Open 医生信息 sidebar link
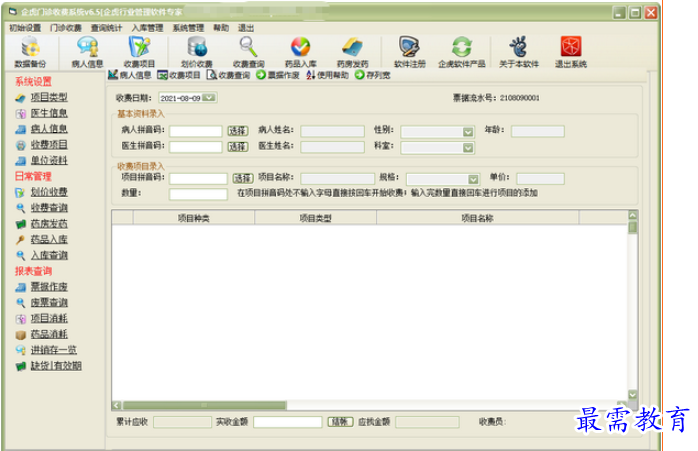698x451 pixels. (x=49, y=113)
